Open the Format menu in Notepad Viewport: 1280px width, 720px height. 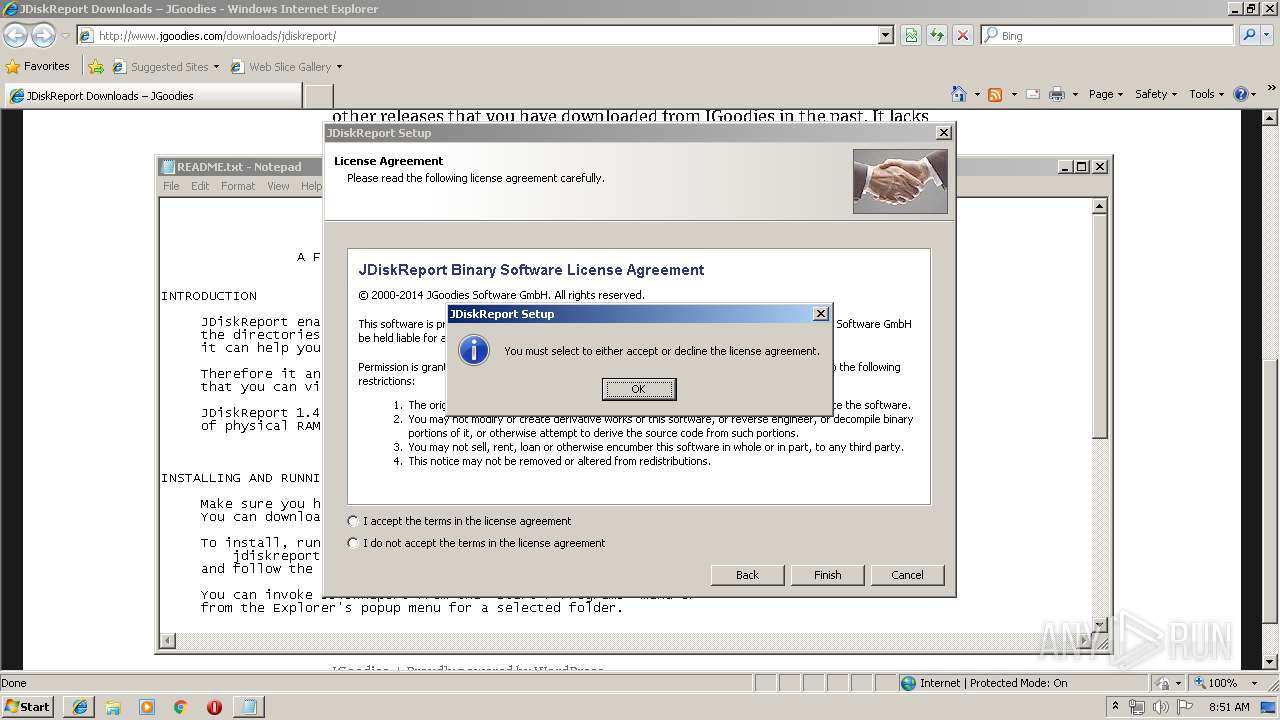tap(238, 186)
